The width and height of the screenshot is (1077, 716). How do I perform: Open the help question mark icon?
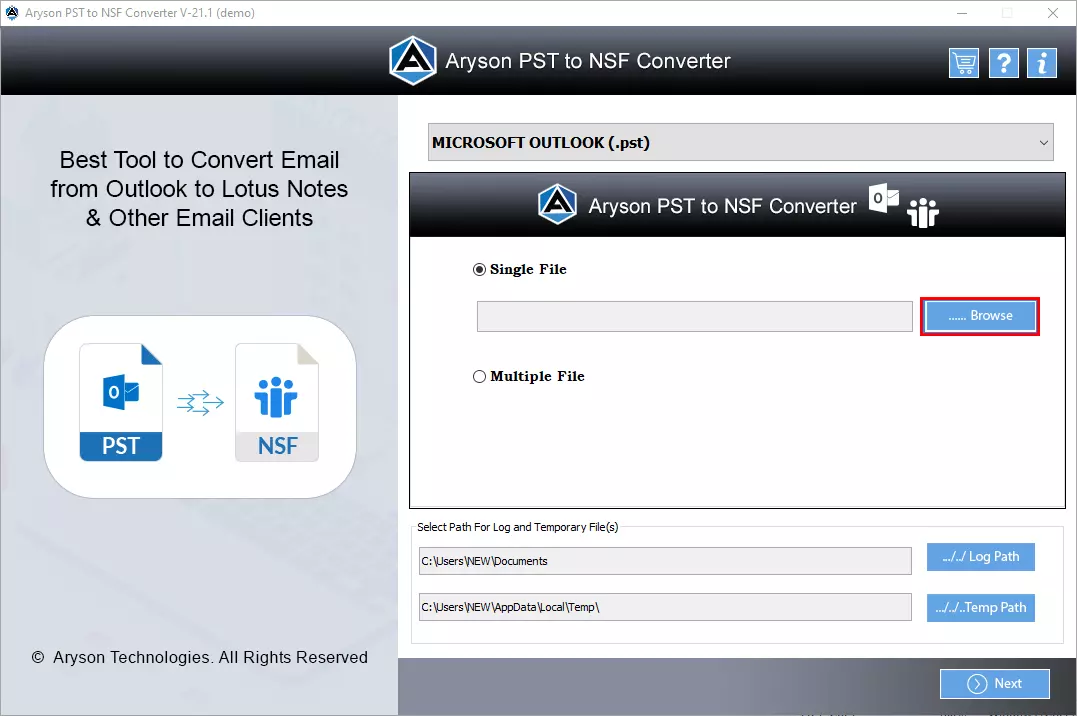tap(1004, 63)
